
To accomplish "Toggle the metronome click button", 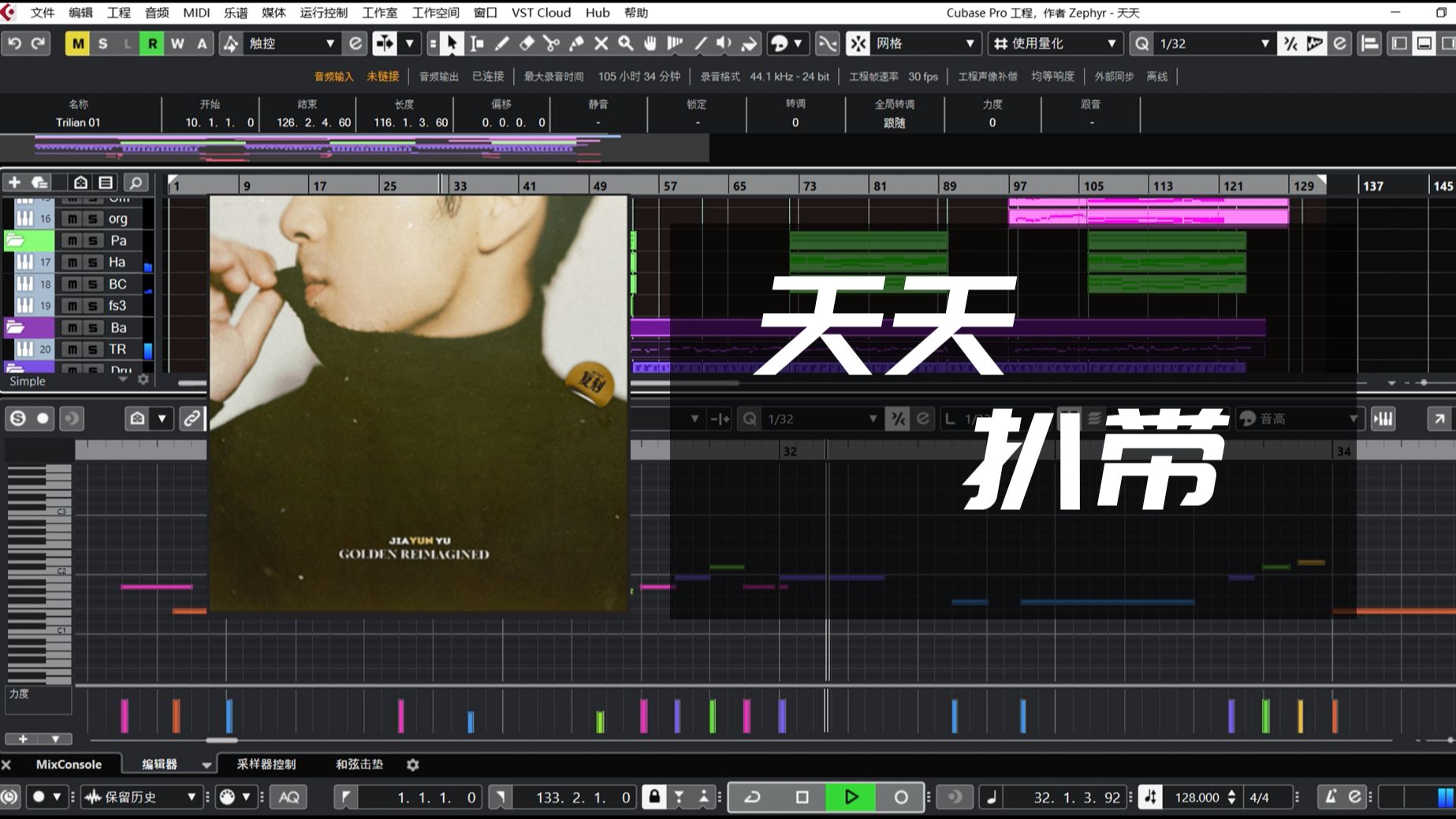I will point(1331,797).
